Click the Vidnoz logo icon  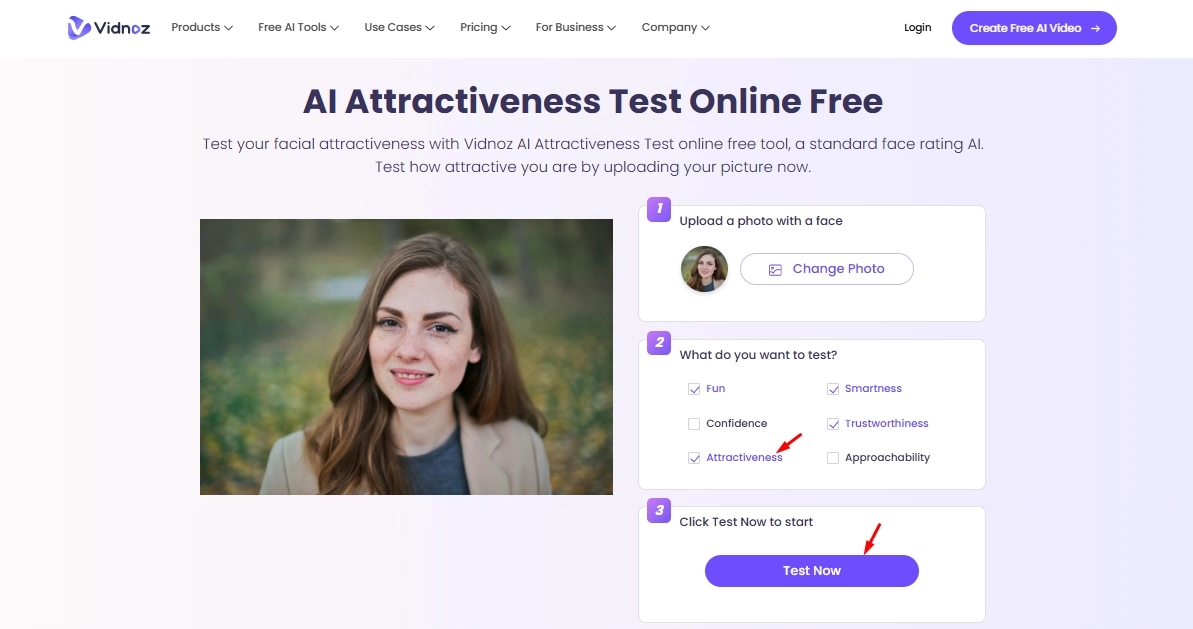point(78,27)
